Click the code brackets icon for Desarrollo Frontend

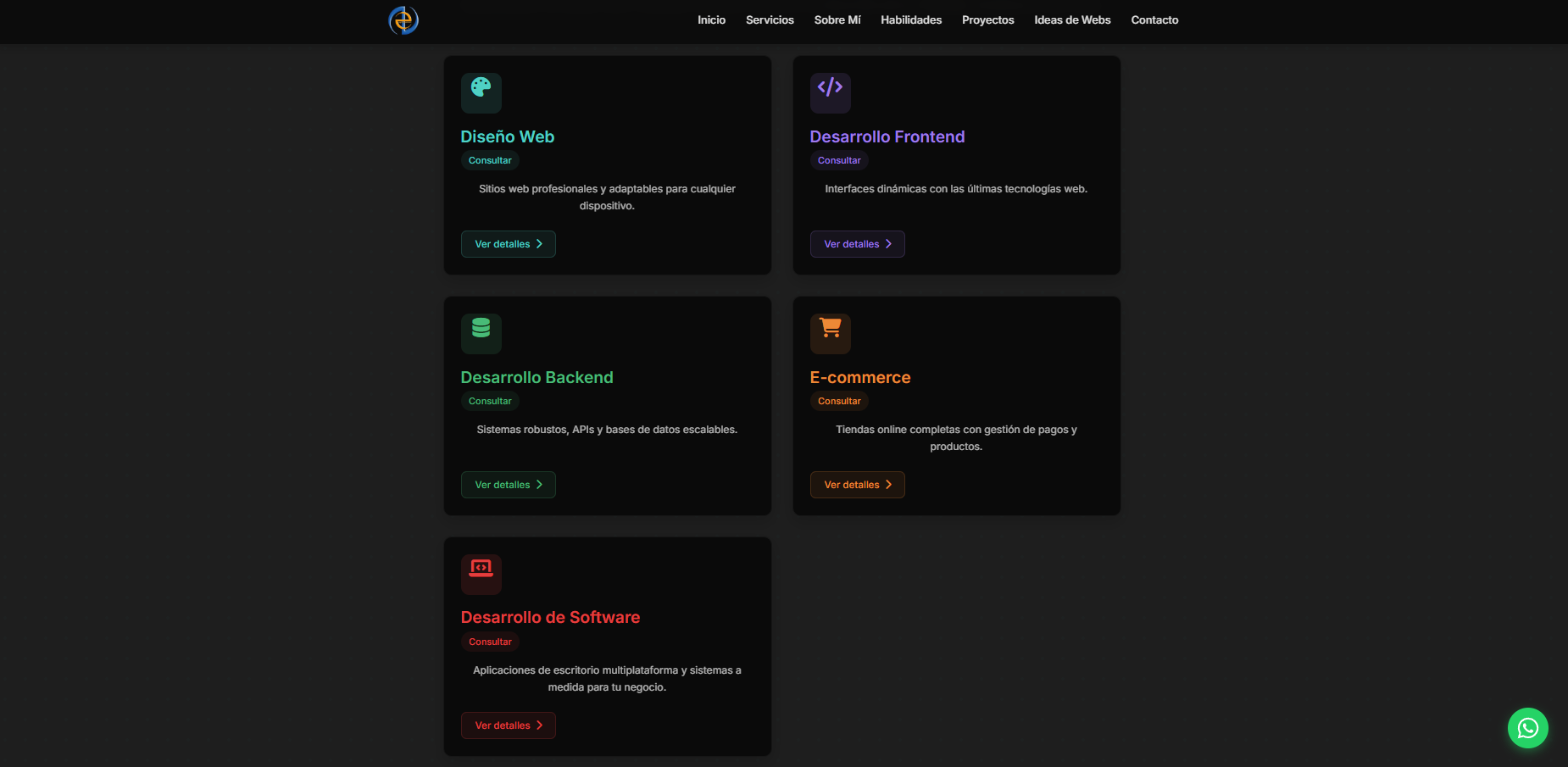[830, 87]
